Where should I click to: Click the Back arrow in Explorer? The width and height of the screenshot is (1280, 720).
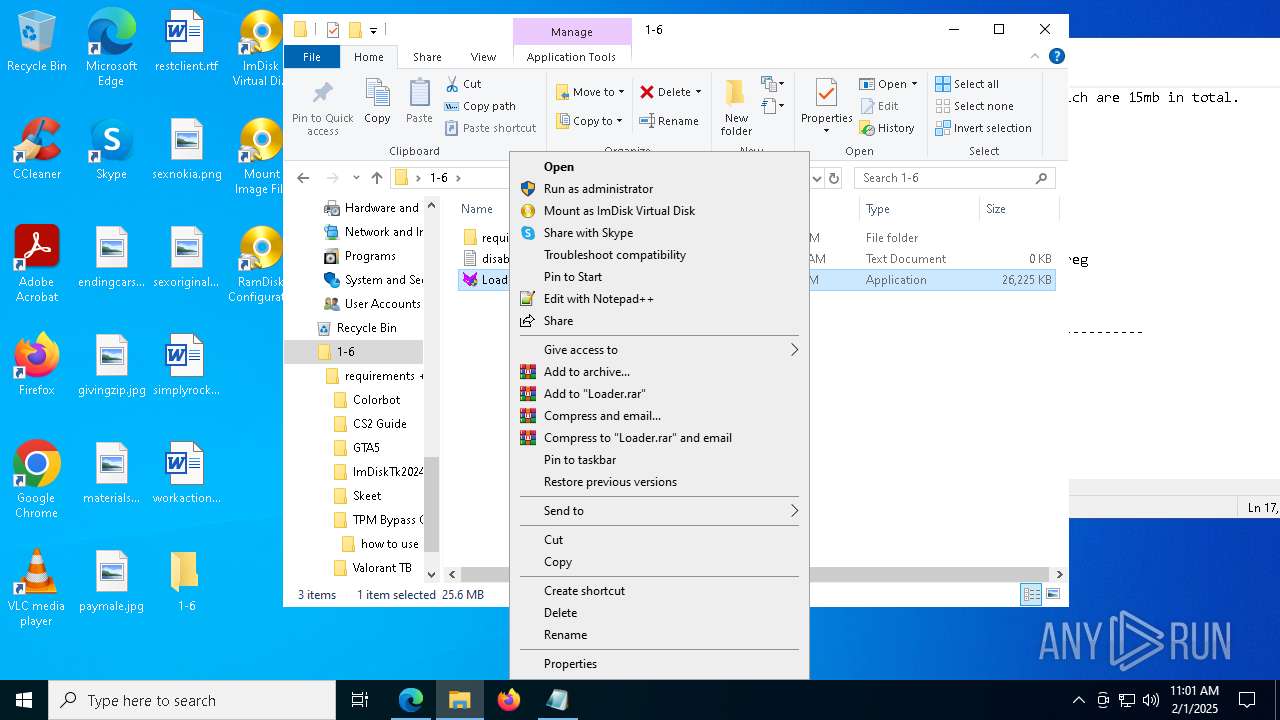coord(303,178)
